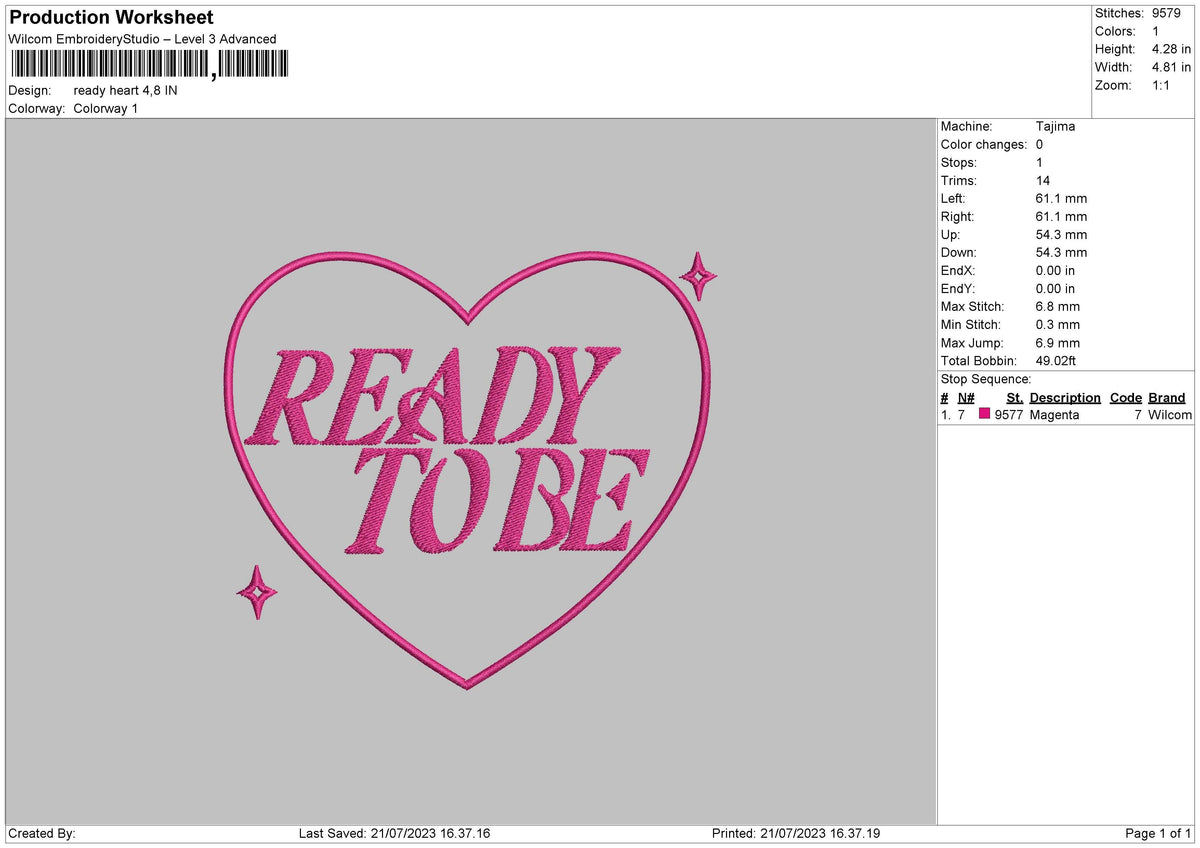Click the 'Description' column header

(x=1064, y=397)
